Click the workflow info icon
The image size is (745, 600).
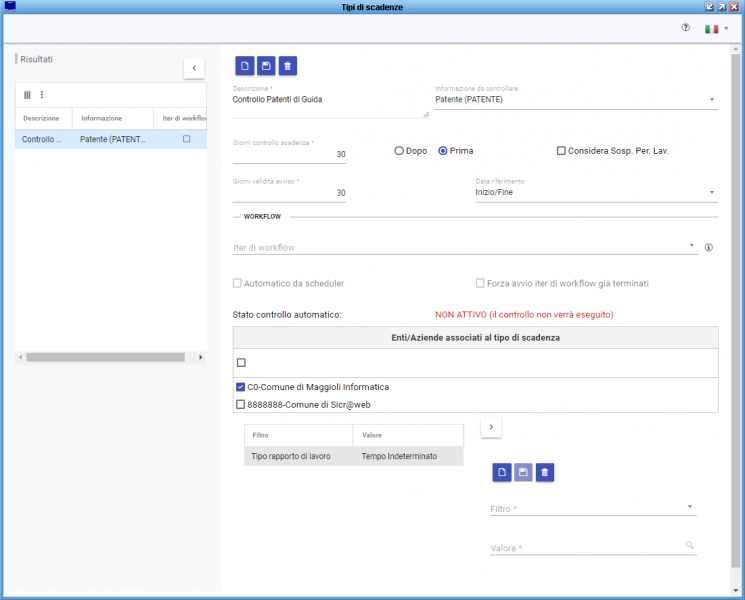(x=709, y=248)
